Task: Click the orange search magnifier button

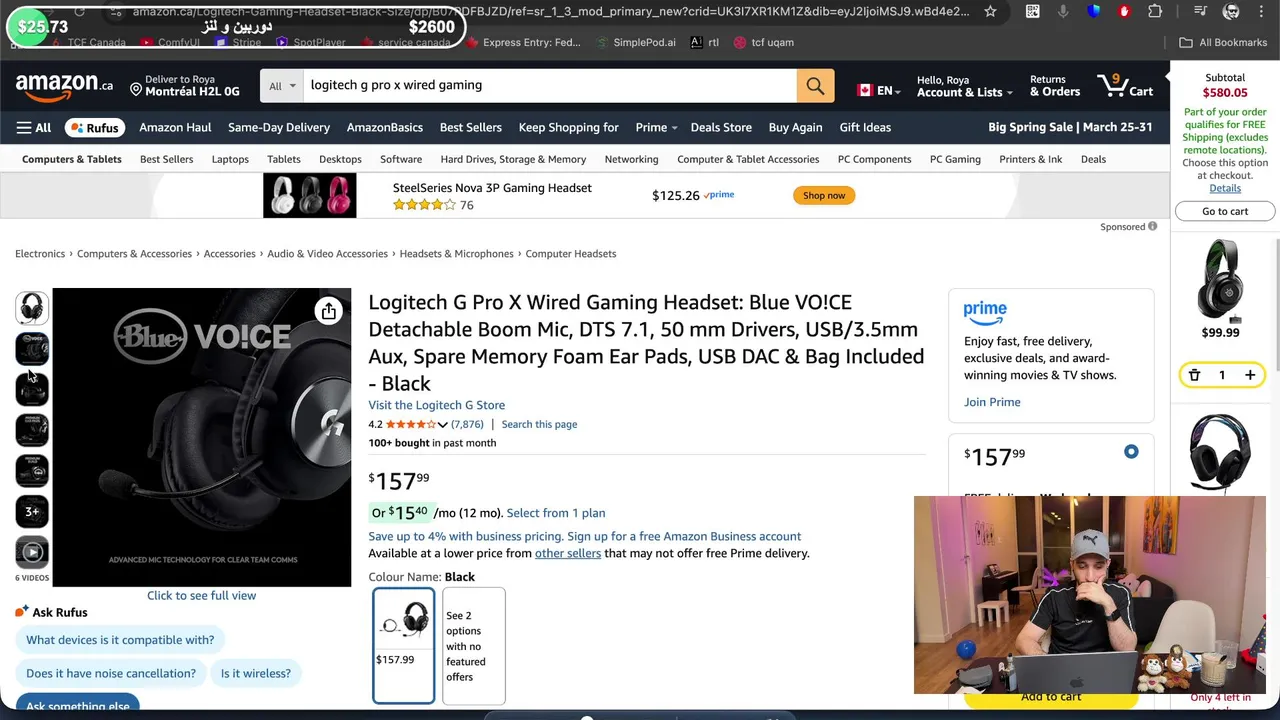Action: tap(815, 86)
